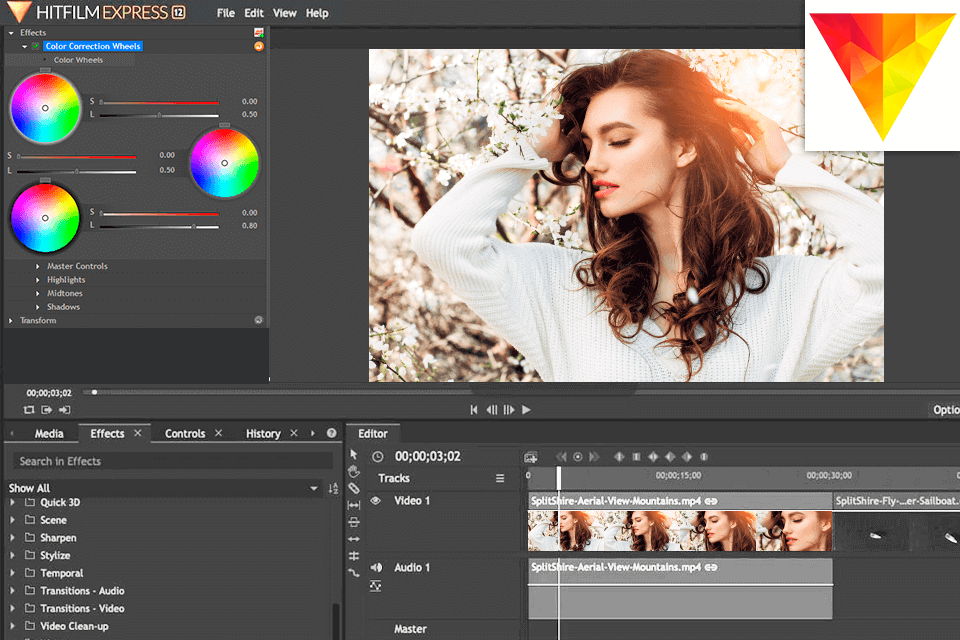Step forward one frame in the viewer
The image size is (960, 640).
pos(509,410)
